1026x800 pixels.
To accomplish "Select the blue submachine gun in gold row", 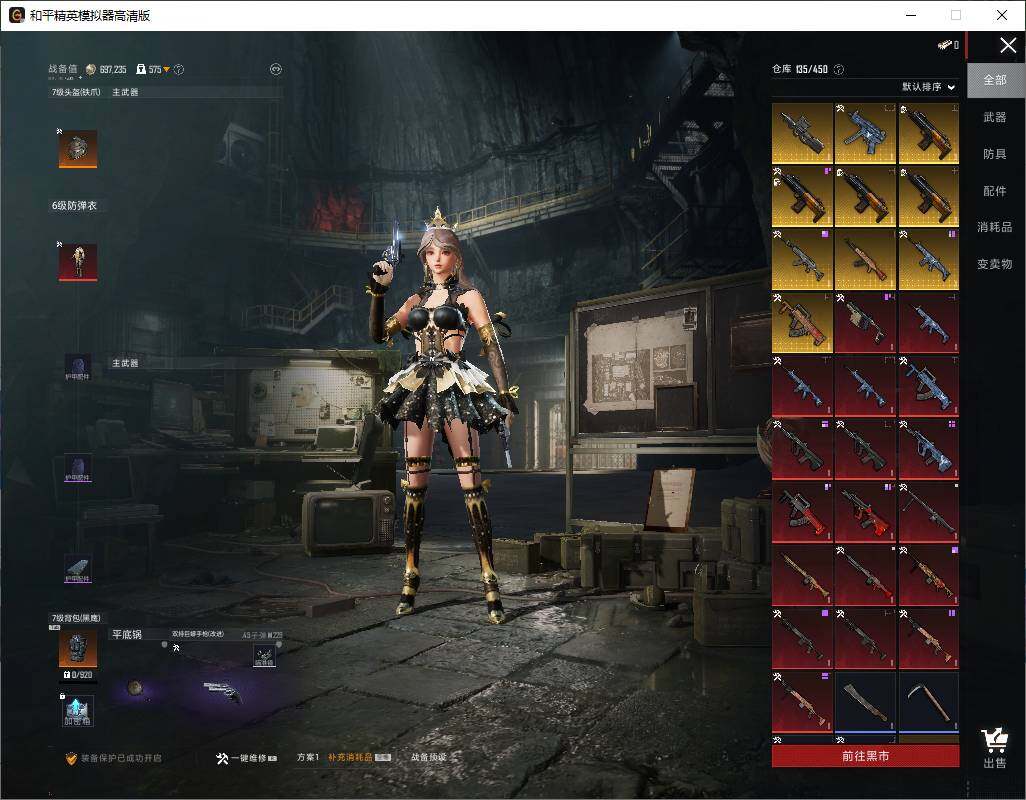I will (x=865, y=133).
